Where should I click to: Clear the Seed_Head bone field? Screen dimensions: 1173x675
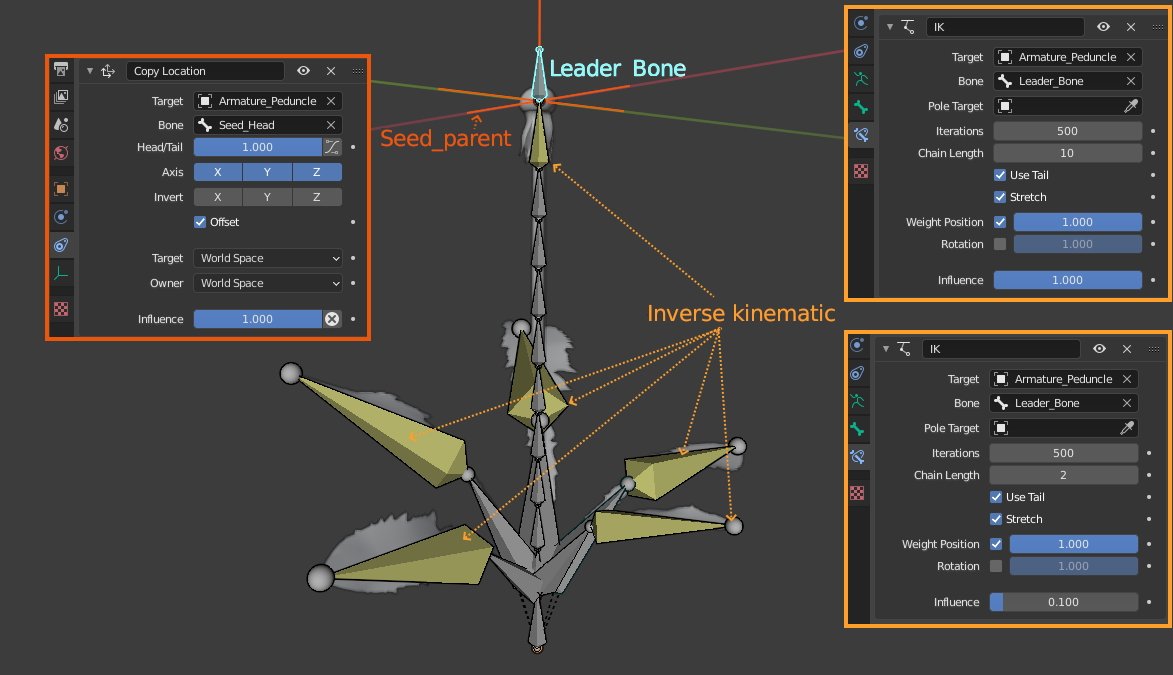coord(331,125)
